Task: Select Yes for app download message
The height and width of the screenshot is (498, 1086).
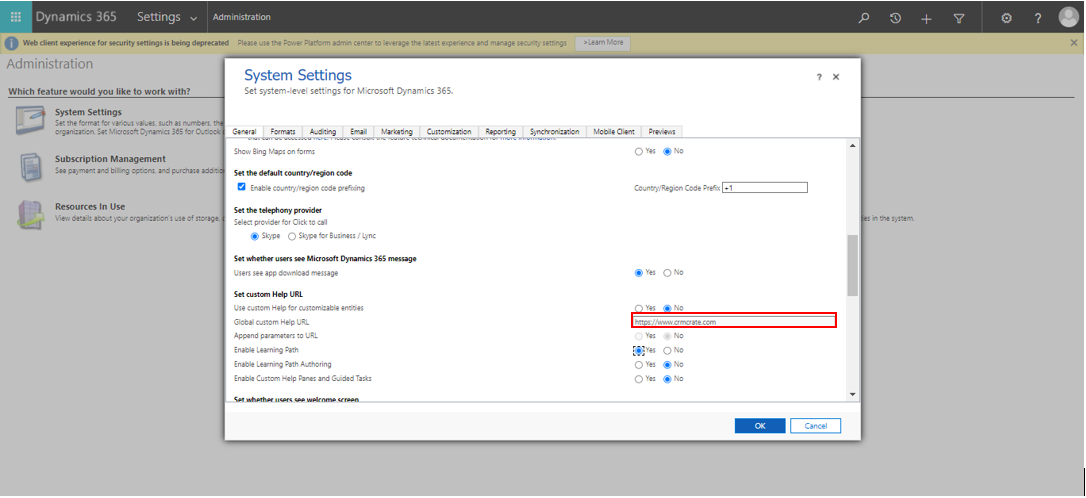Action: pos(639,273)
